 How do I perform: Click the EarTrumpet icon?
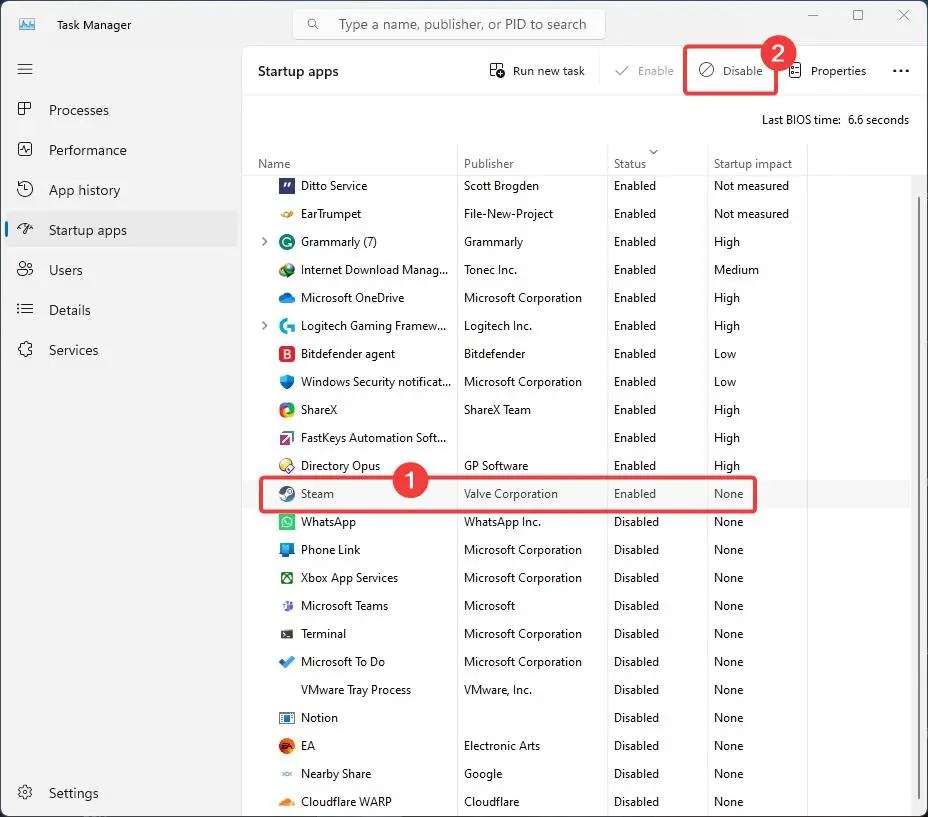(286, 214)
